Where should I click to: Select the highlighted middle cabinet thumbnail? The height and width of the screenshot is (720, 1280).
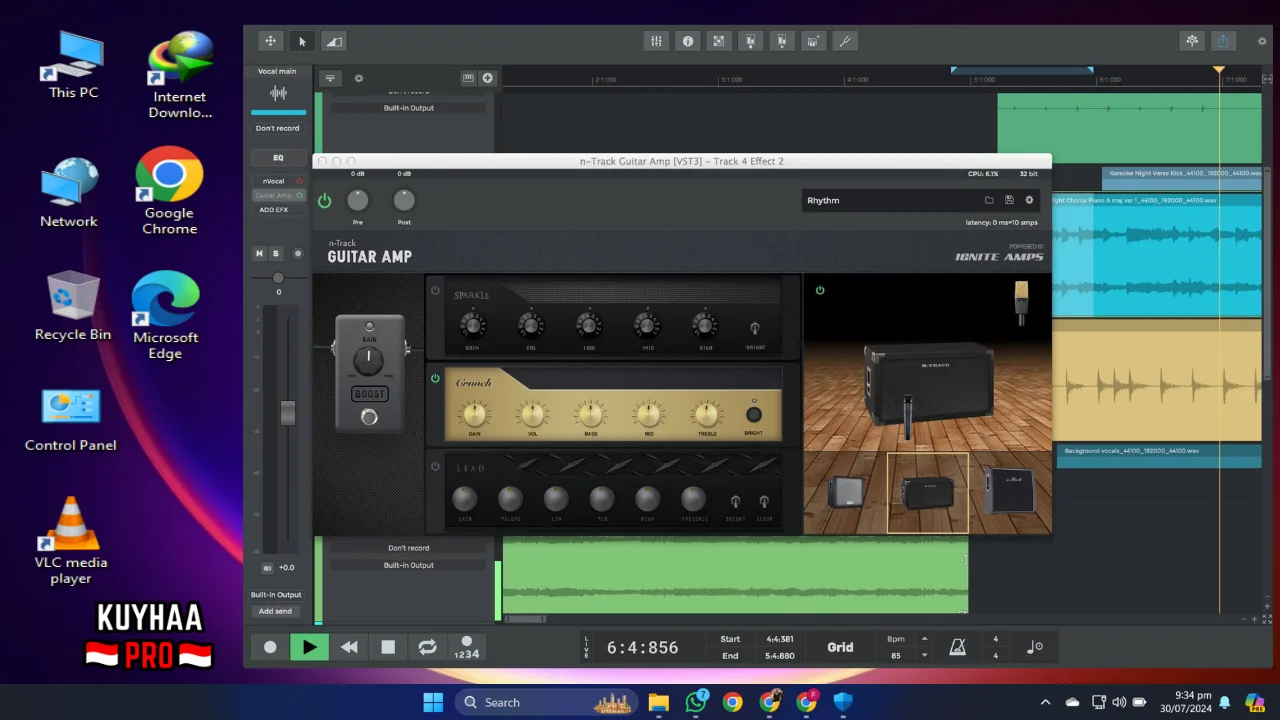927,493
